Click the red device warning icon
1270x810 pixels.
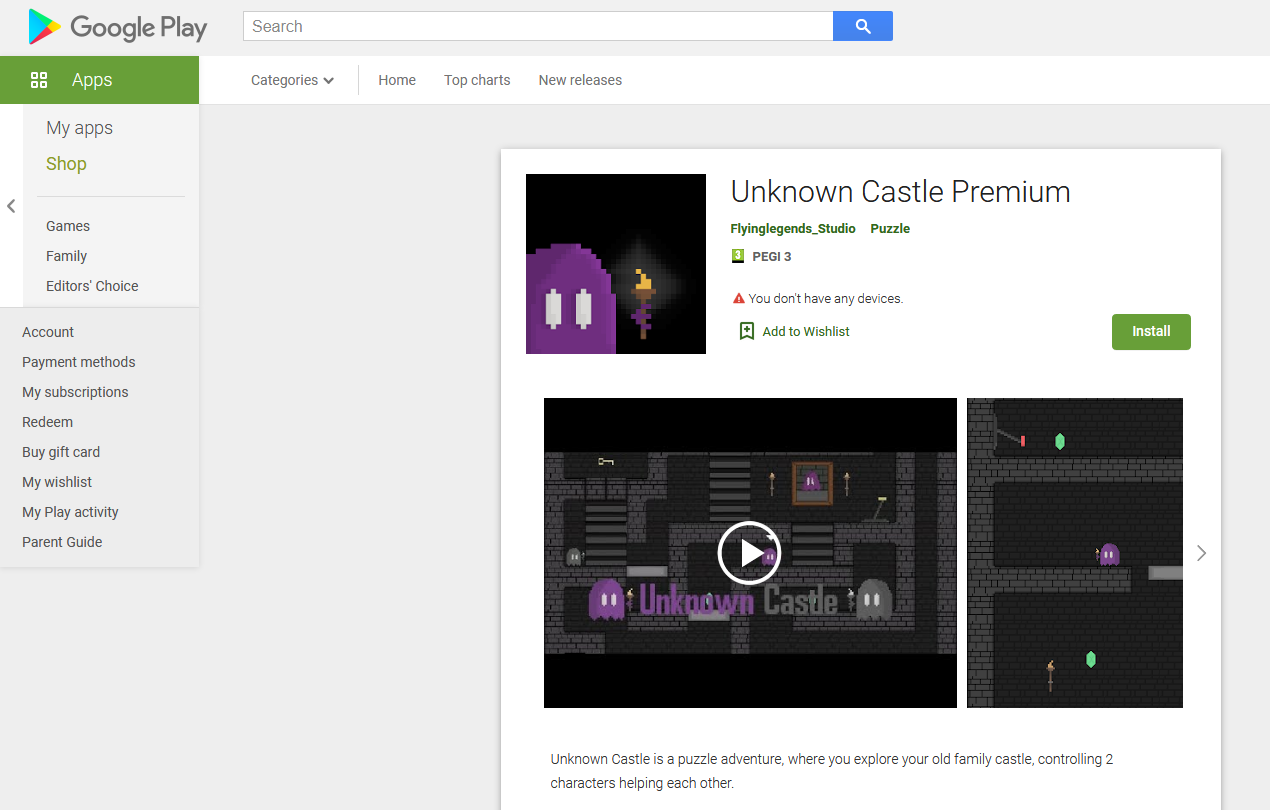(x=739, y=298)
